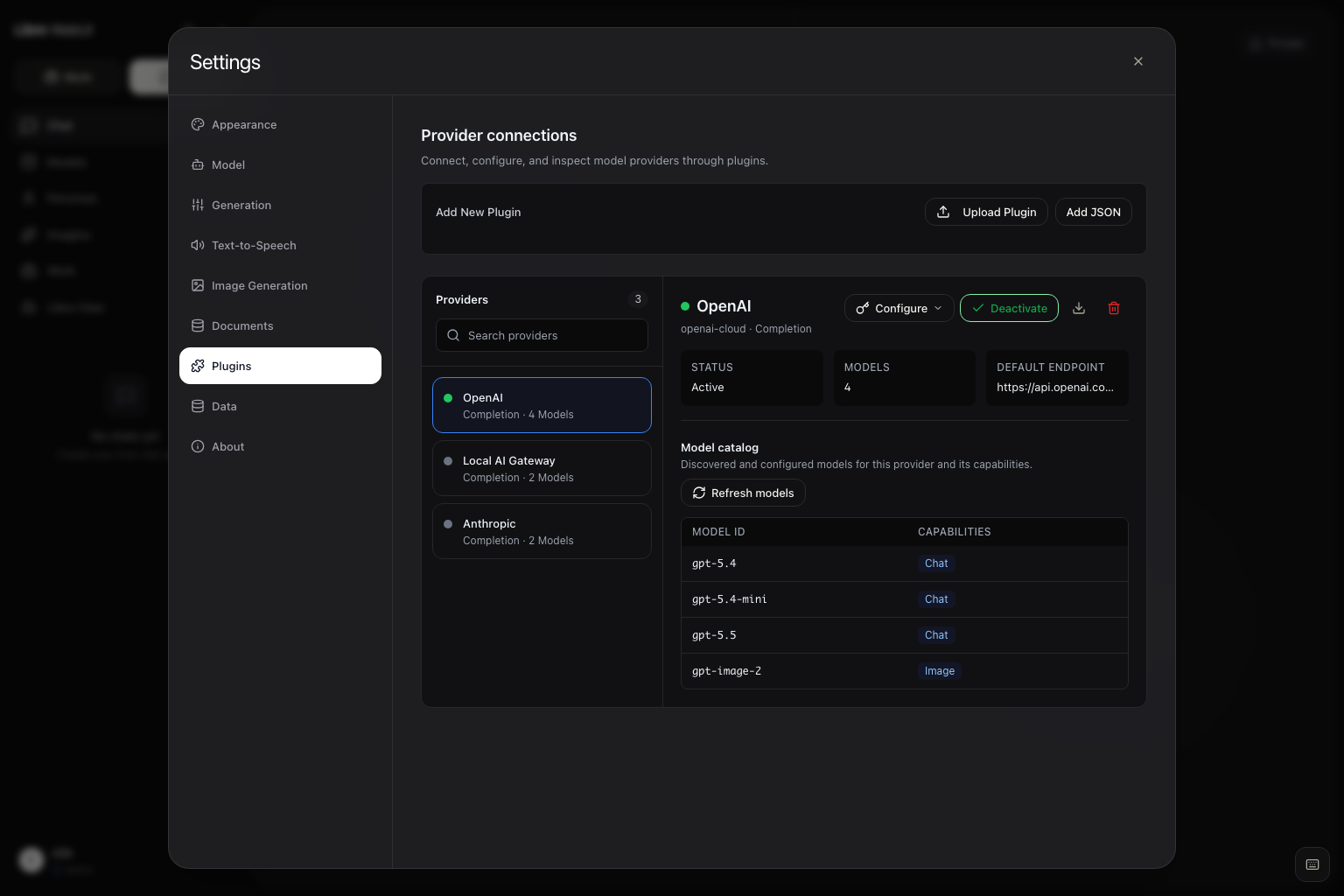Click the CAPABILITIES column header
This screenshot has width=1344, height=896.
[955, 532]
